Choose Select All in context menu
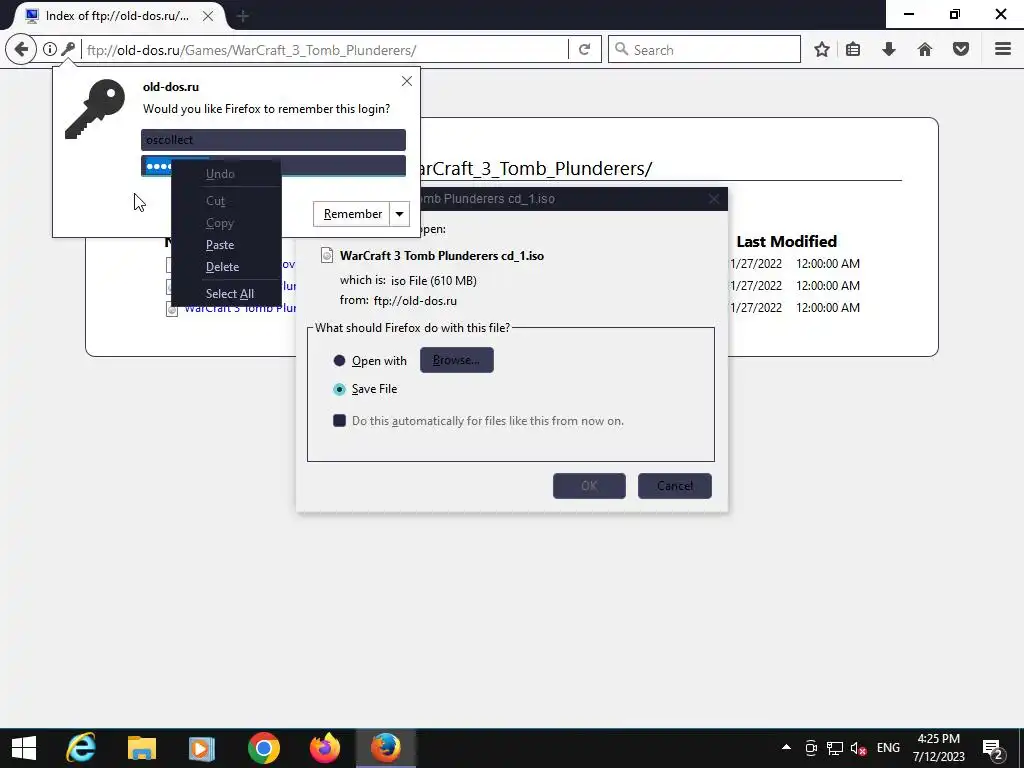 click(226, 294)
